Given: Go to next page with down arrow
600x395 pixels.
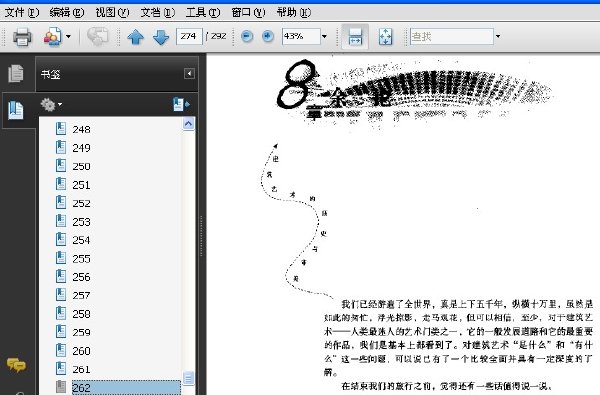Looking at the screenshot, I should pyautogui.click(x=161, y=37).
